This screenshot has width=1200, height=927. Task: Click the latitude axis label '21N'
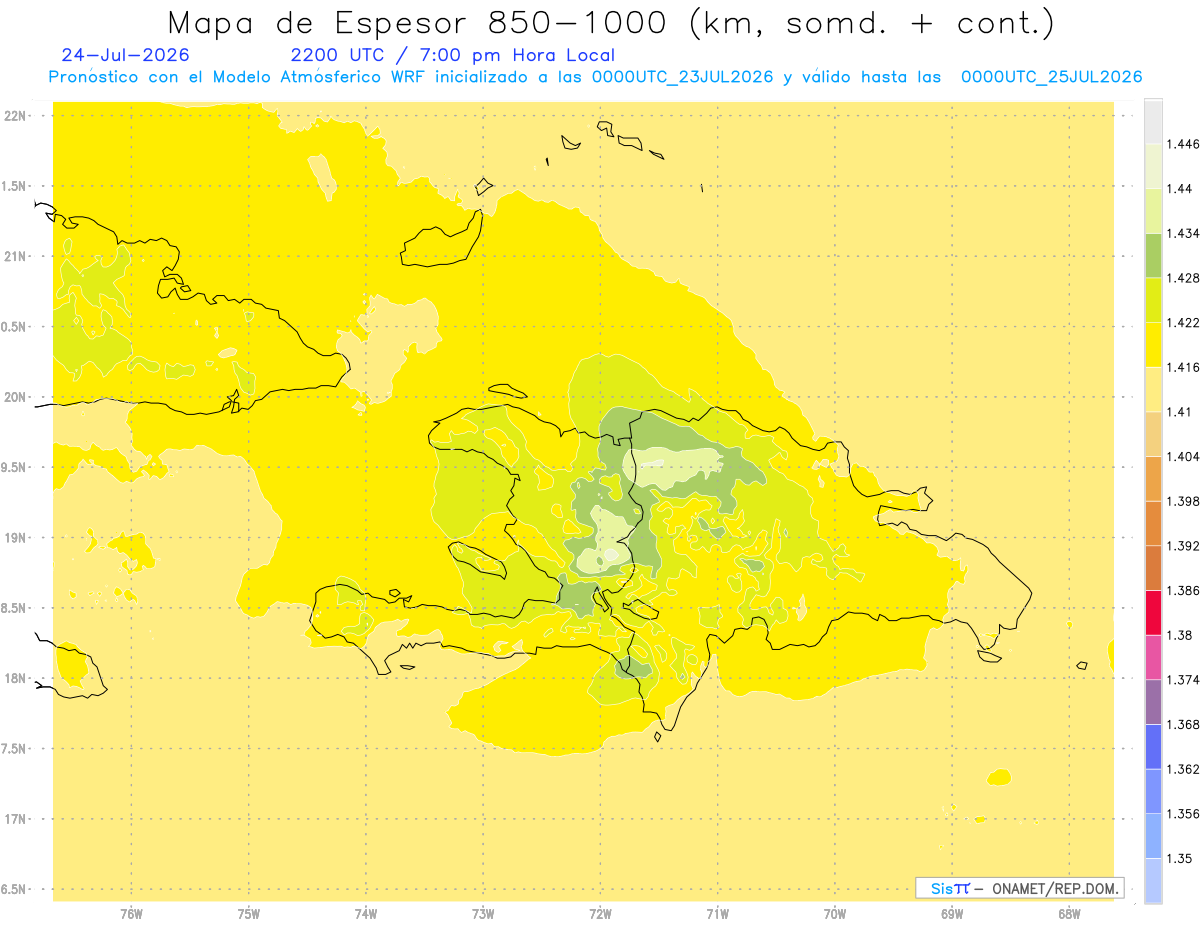(16, 257)
